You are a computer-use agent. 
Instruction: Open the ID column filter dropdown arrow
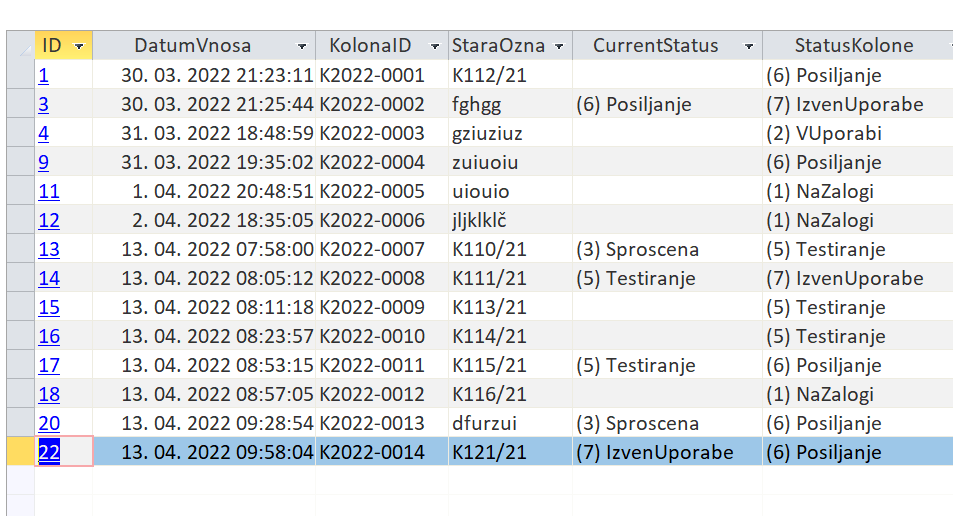coord(79,46)
